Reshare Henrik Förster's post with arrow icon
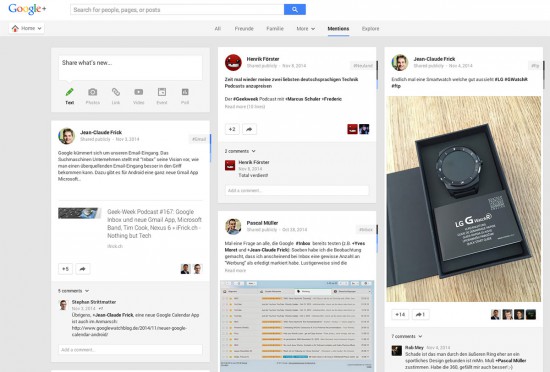 (249, 129)
